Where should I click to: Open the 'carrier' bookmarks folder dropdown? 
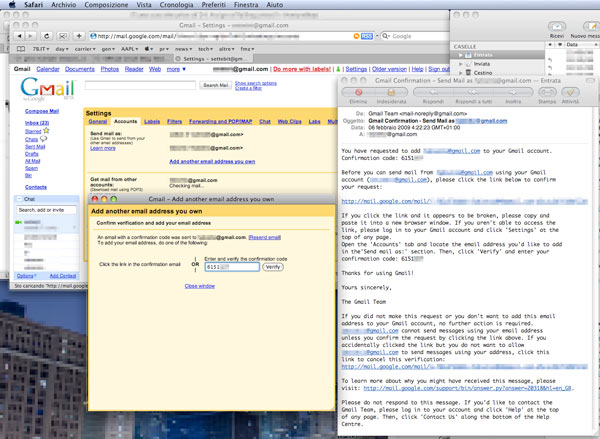point(85,49)
